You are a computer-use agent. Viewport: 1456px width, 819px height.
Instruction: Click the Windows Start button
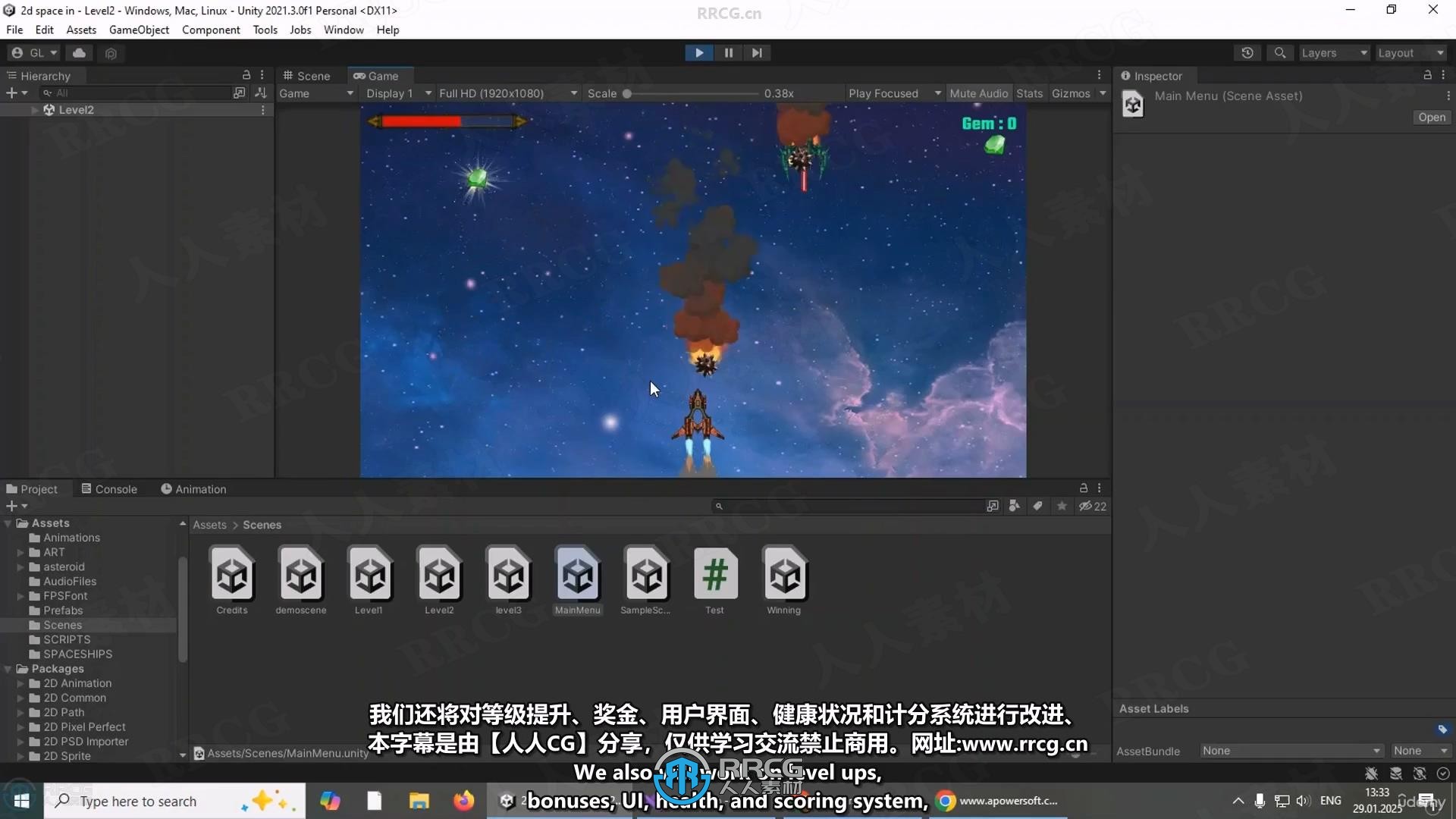click(21, 801)
